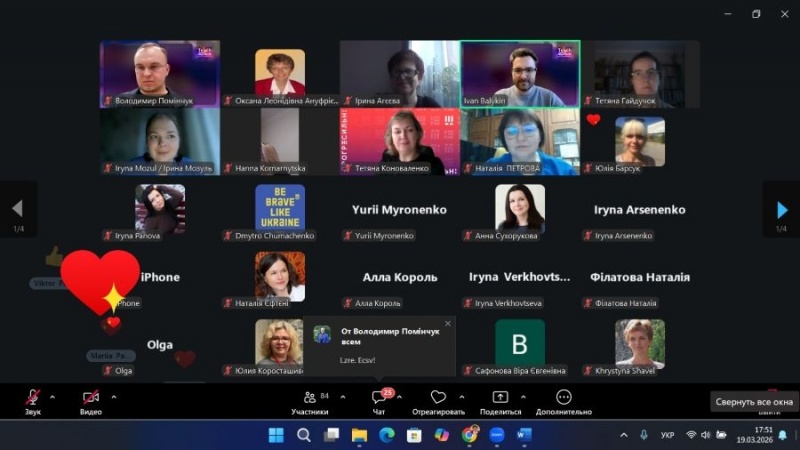The width and height of the screenshot is (800, 450).
Task: Unmute the microphone with the Звук button
Action: tap(33, 399)
